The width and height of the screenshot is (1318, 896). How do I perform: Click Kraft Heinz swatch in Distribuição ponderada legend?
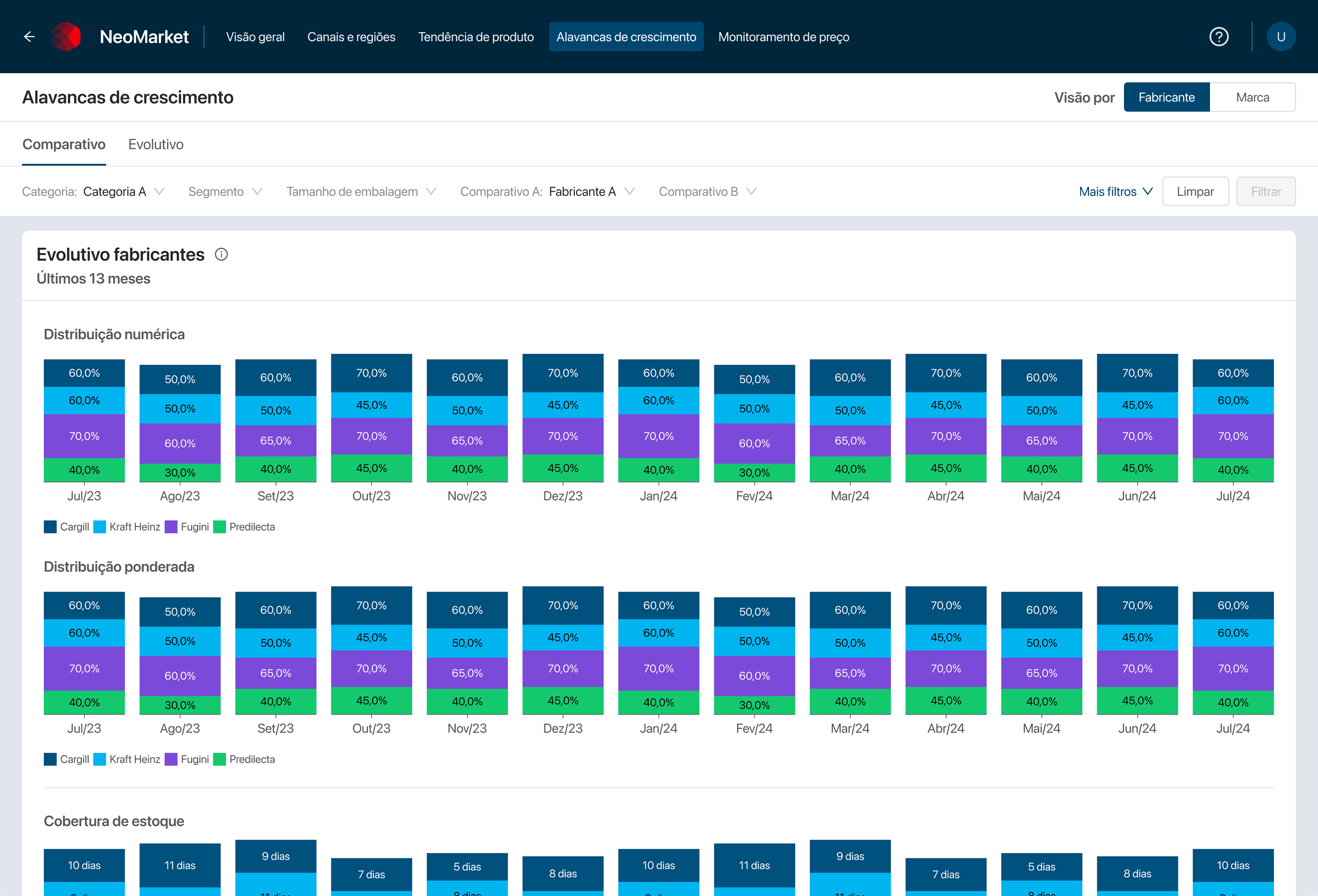coord(100,759)
